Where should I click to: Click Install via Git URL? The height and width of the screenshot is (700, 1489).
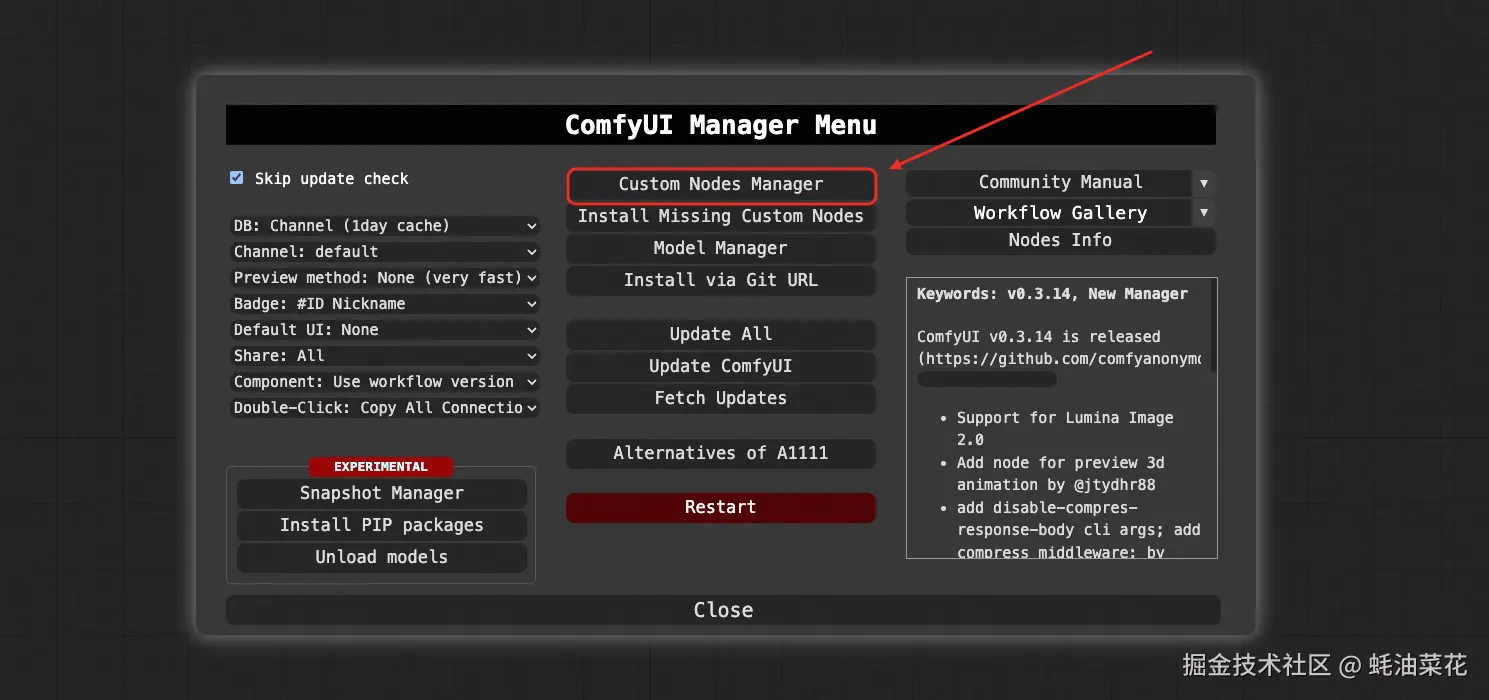[x=721, y=280]
